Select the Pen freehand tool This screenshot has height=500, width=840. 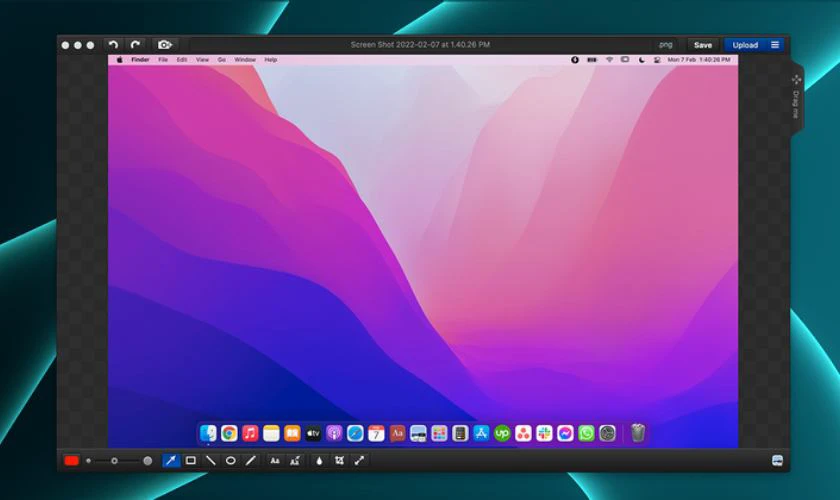pos(251,461)
